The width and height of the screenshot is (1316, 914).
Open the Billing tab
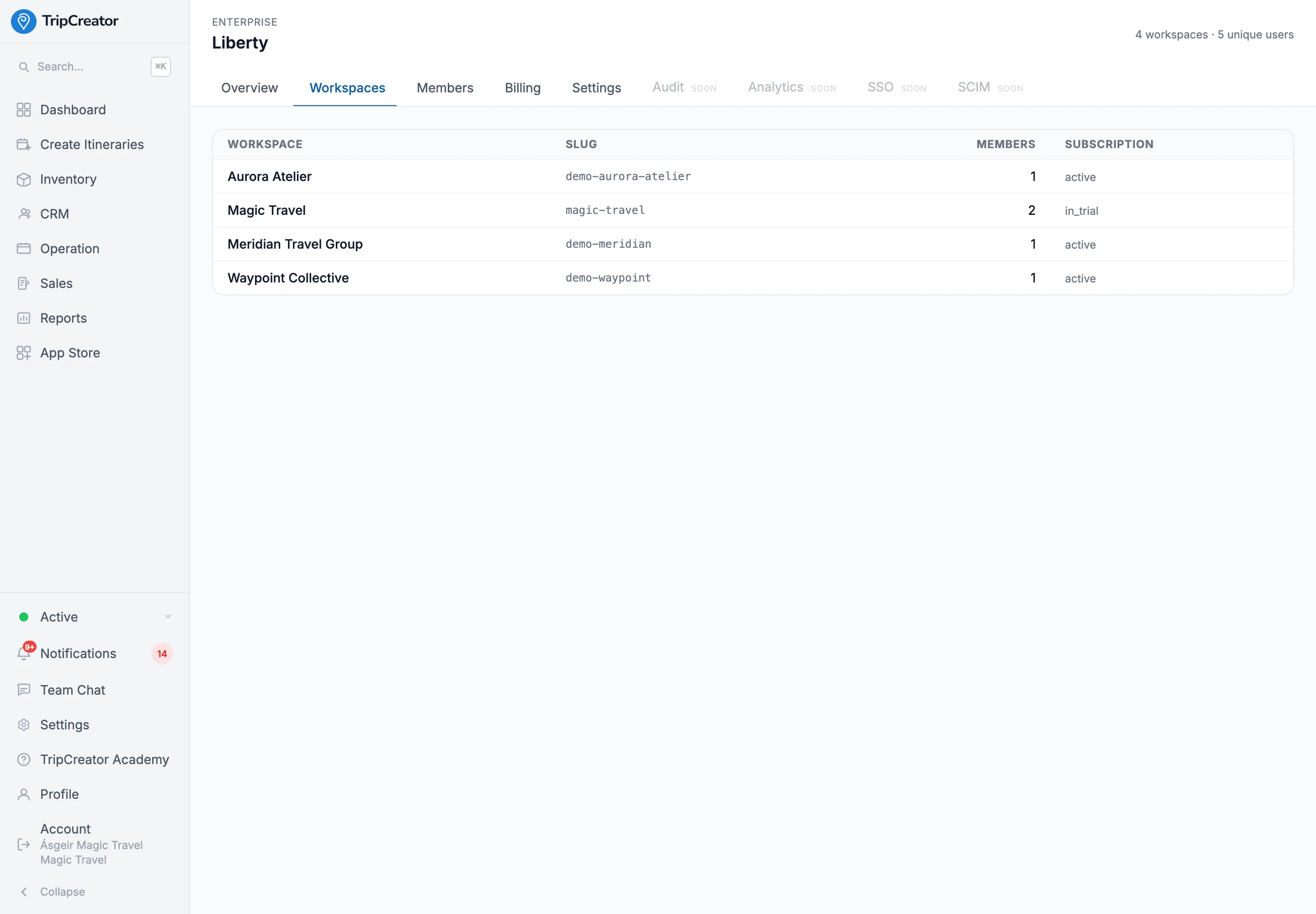[x=523, y=88]
